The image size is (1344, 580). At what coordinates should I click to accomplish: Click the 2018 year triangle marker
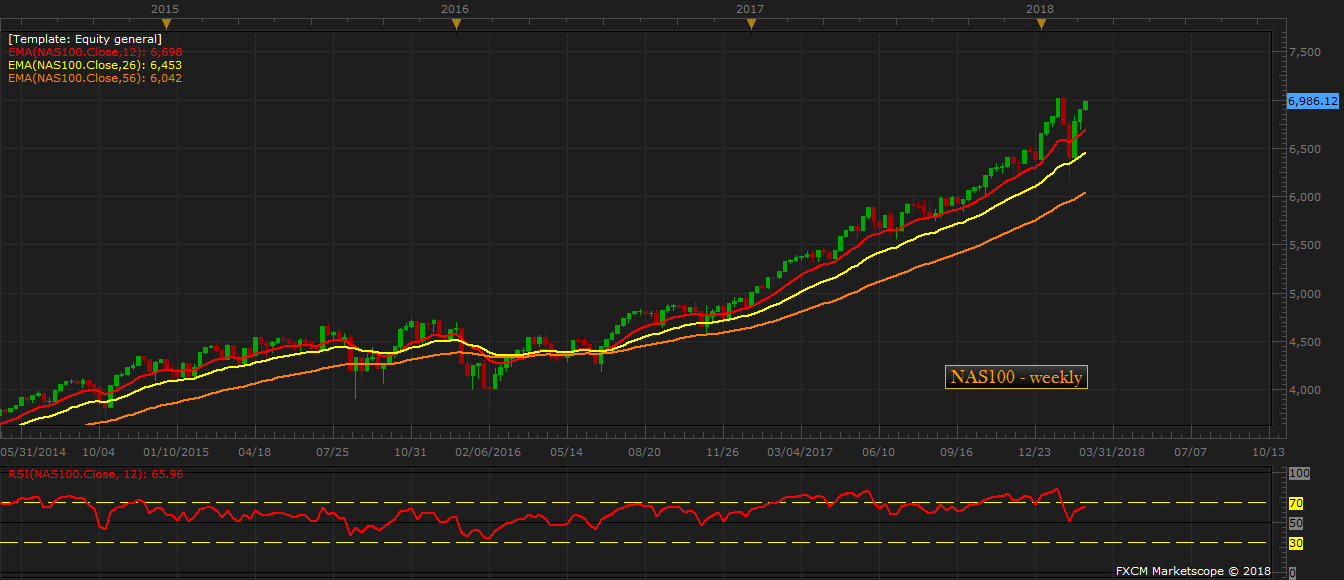(1041, 23)
